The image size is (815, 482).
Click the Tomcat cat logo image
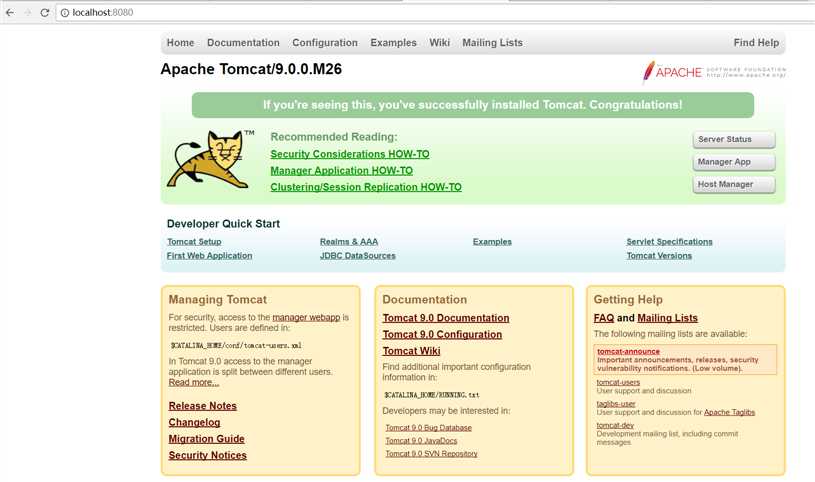[x=209, y=159]
